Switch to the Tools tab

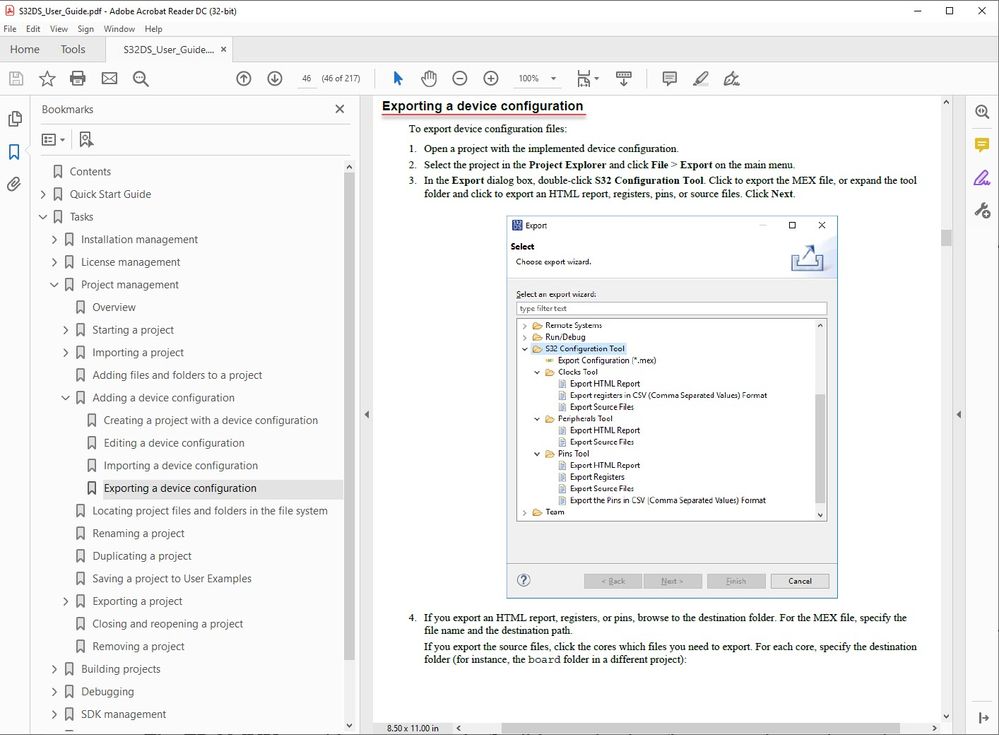(73, 49)
